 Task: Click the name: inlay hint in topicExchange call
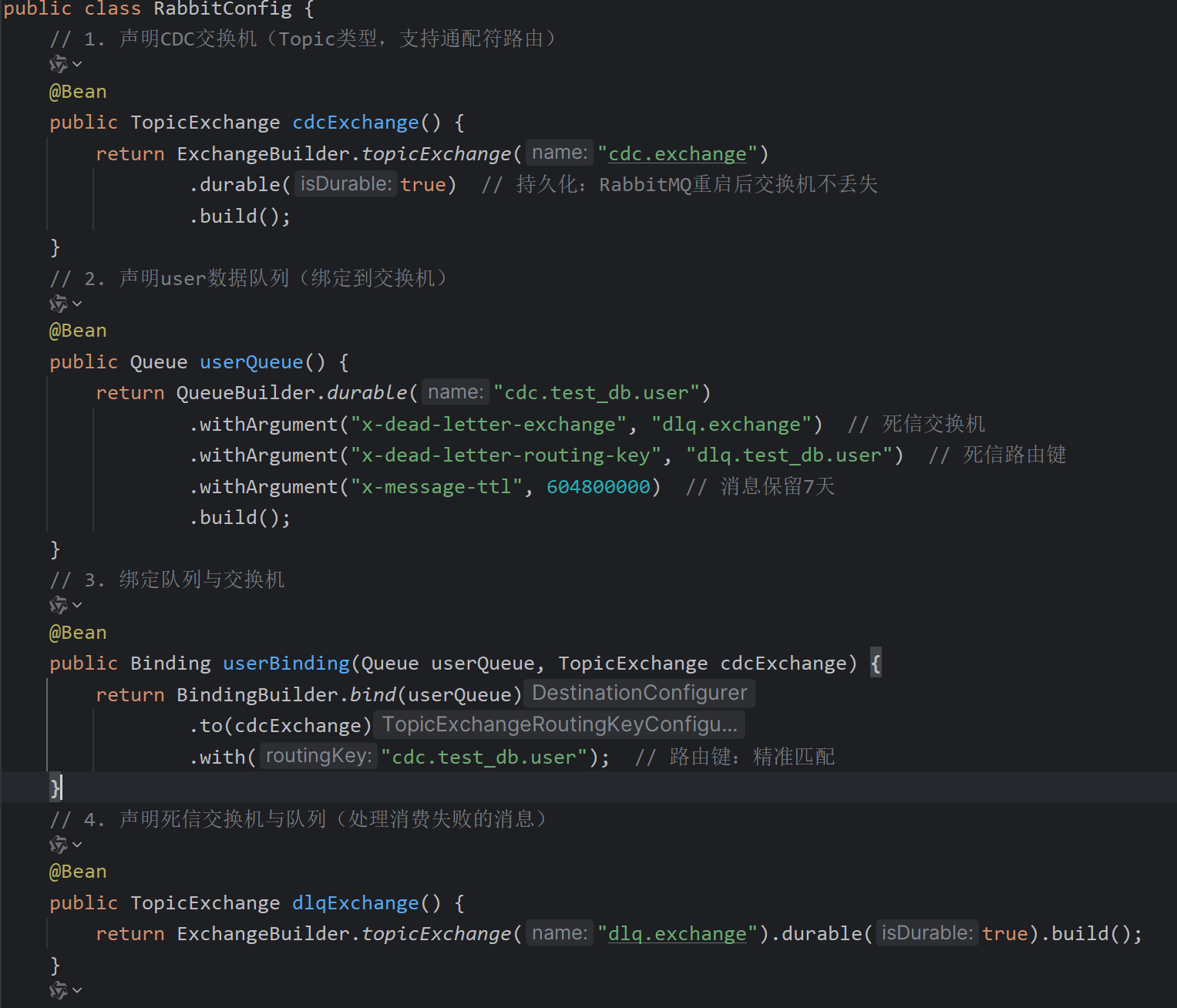(559, 152)
